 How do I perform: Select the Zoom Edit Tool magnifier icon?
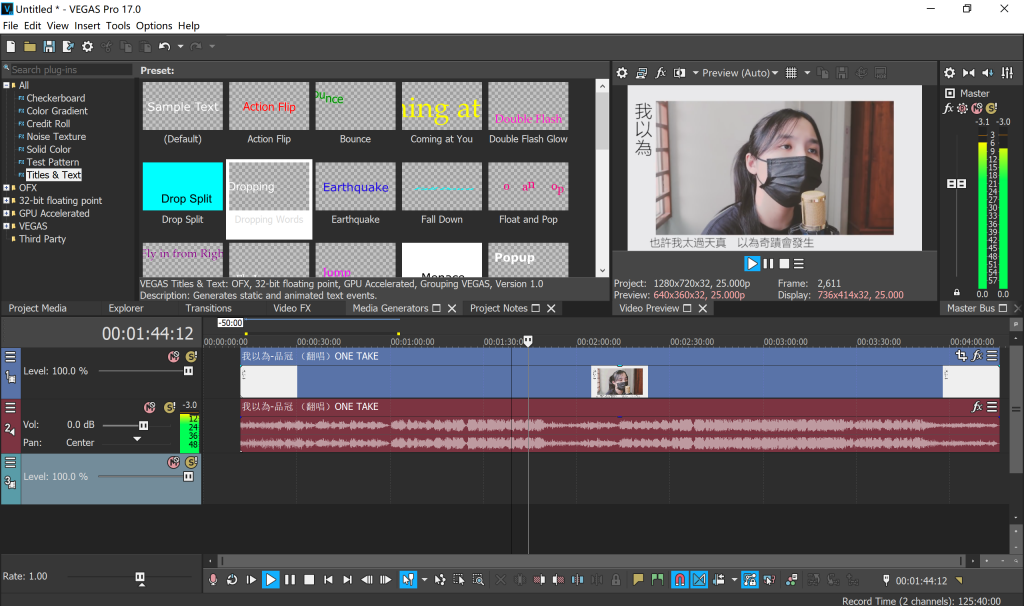pyautogui.click(x=479, y=579)
